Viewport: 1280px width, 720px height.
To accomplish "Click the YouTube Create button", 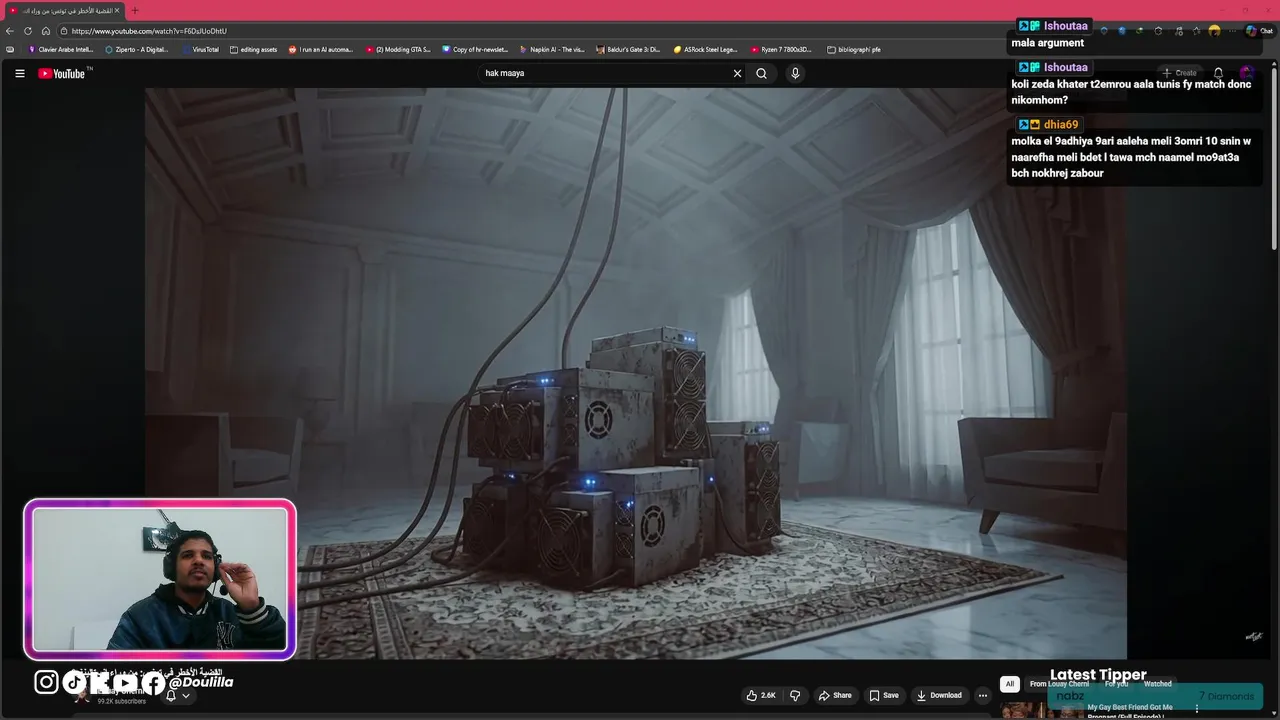I will click(1179, 73).
